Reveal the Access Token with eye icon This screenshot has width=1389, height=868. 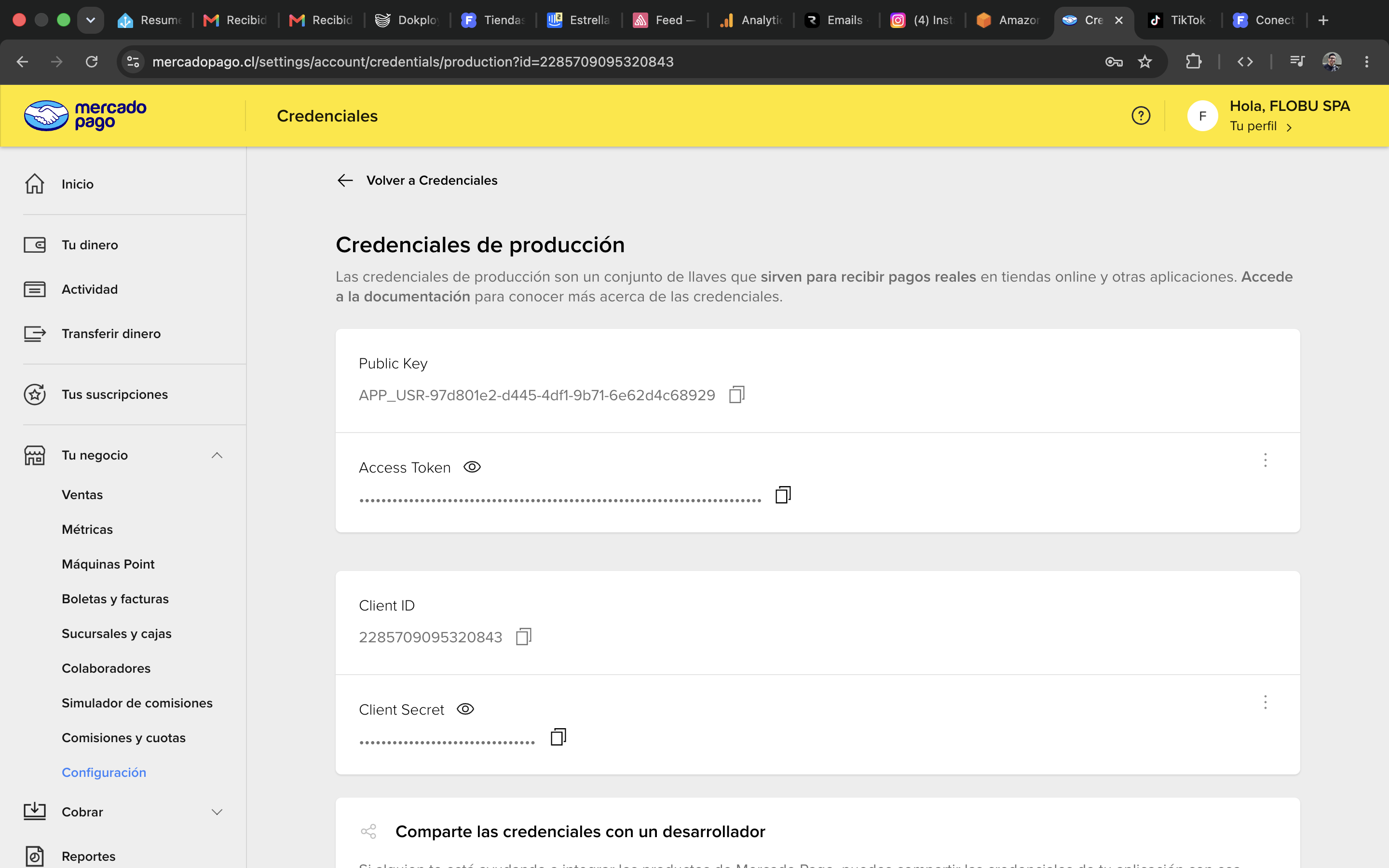point(472,467)
